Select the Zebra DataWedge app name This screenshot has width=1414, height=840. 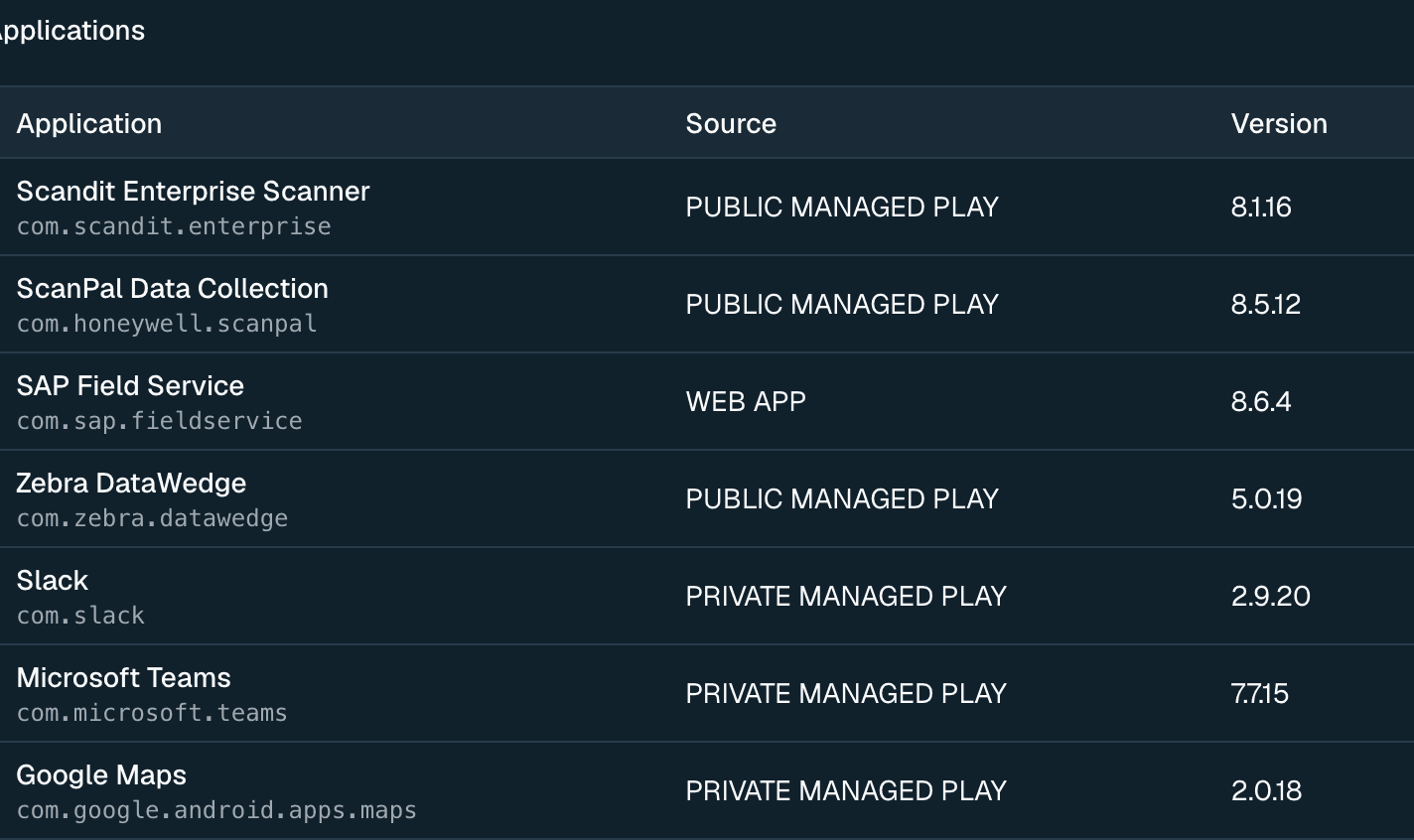tap(131, 483)
